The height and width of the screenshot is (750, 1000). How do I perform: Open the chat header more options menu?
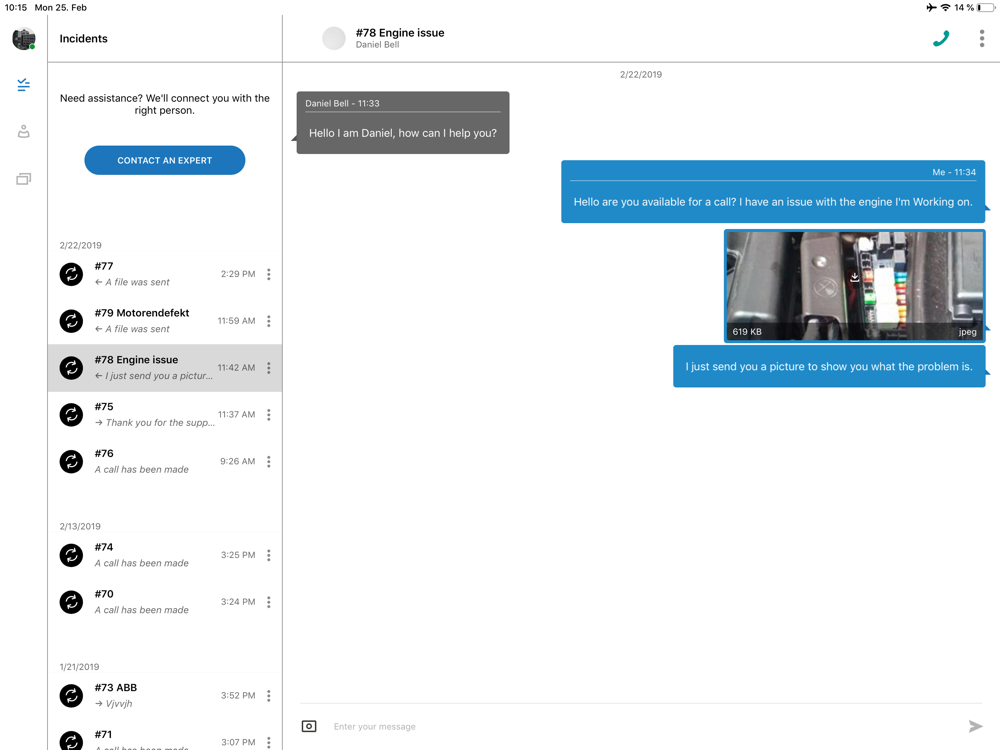click(982, 39)
